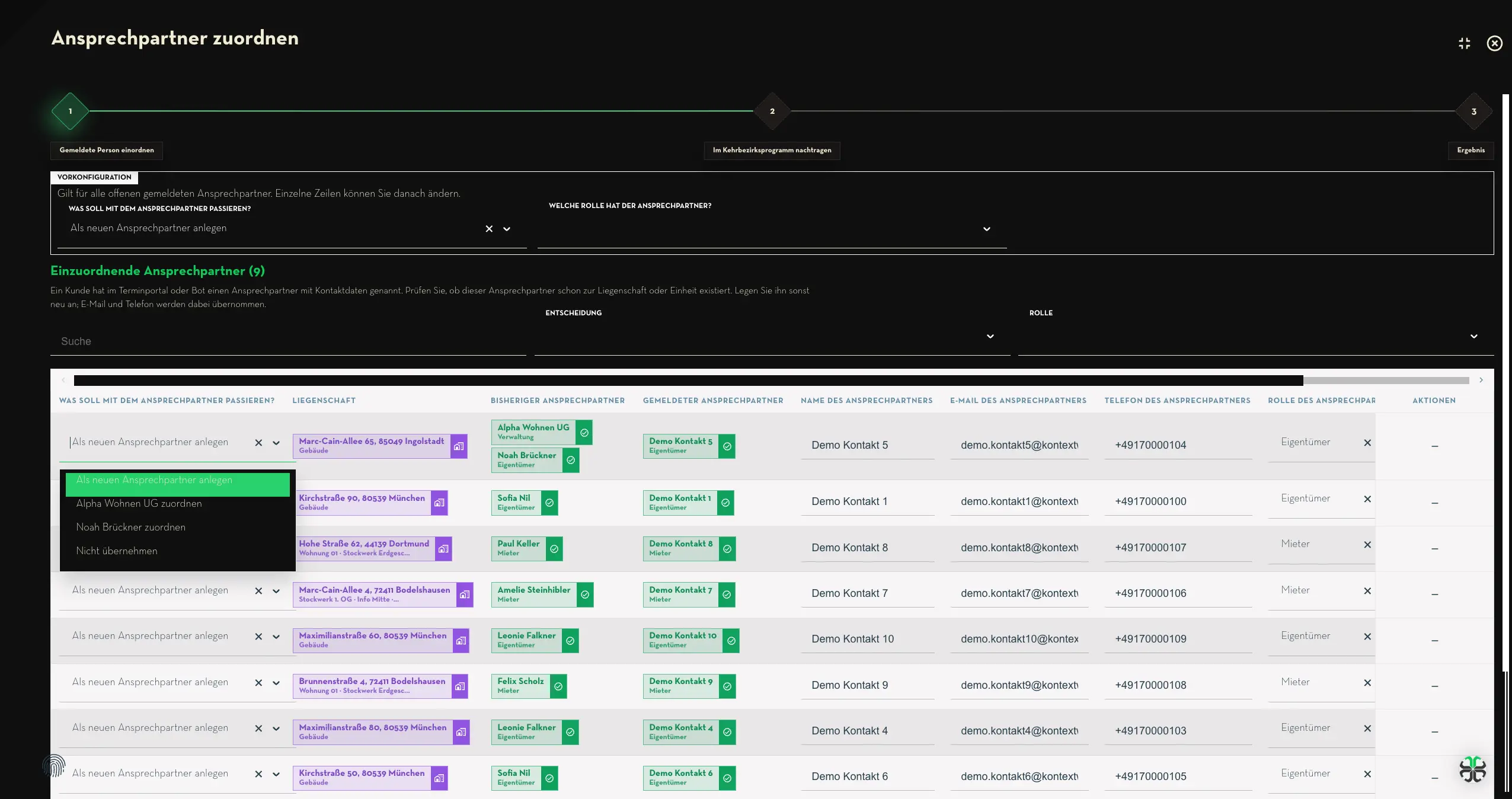
Task: Open building icon for Marc-Cain-Allee 65 Ingolstadt
Action: (459, 446)
